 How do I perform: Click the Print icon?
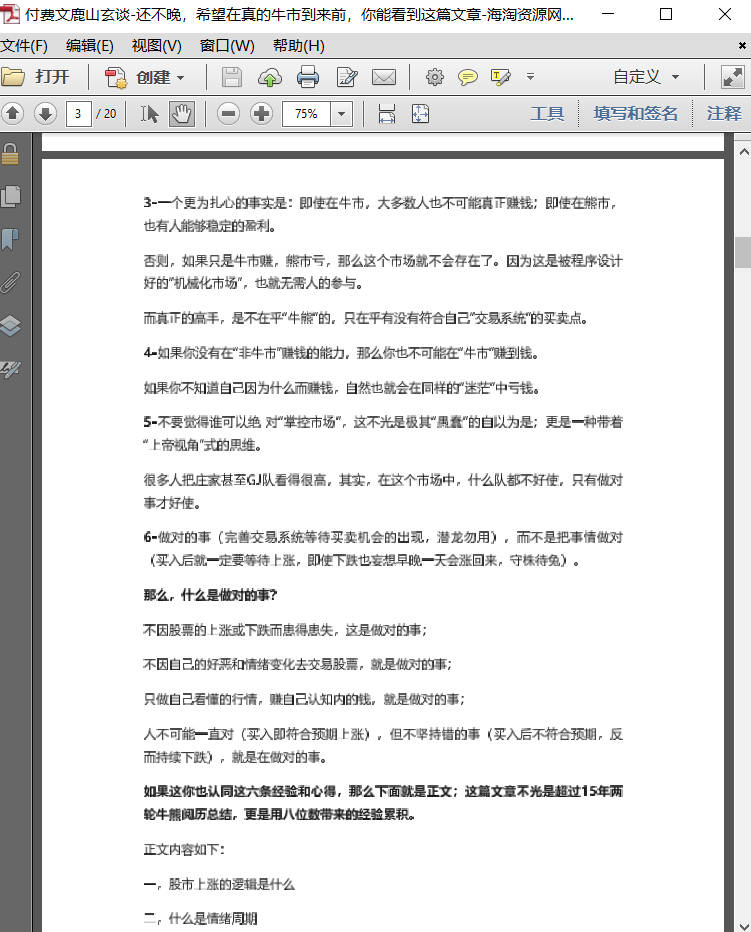[x=307, y=78]
